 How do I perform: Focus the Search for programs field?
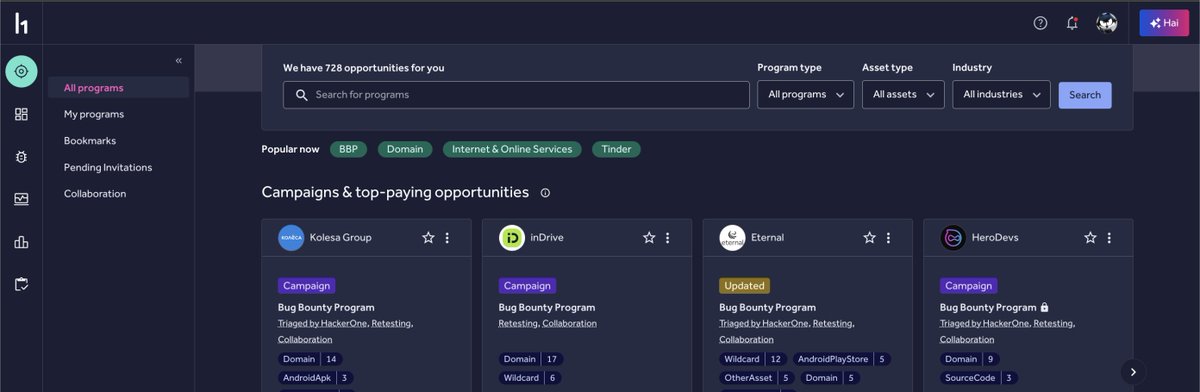pos(516,95)
